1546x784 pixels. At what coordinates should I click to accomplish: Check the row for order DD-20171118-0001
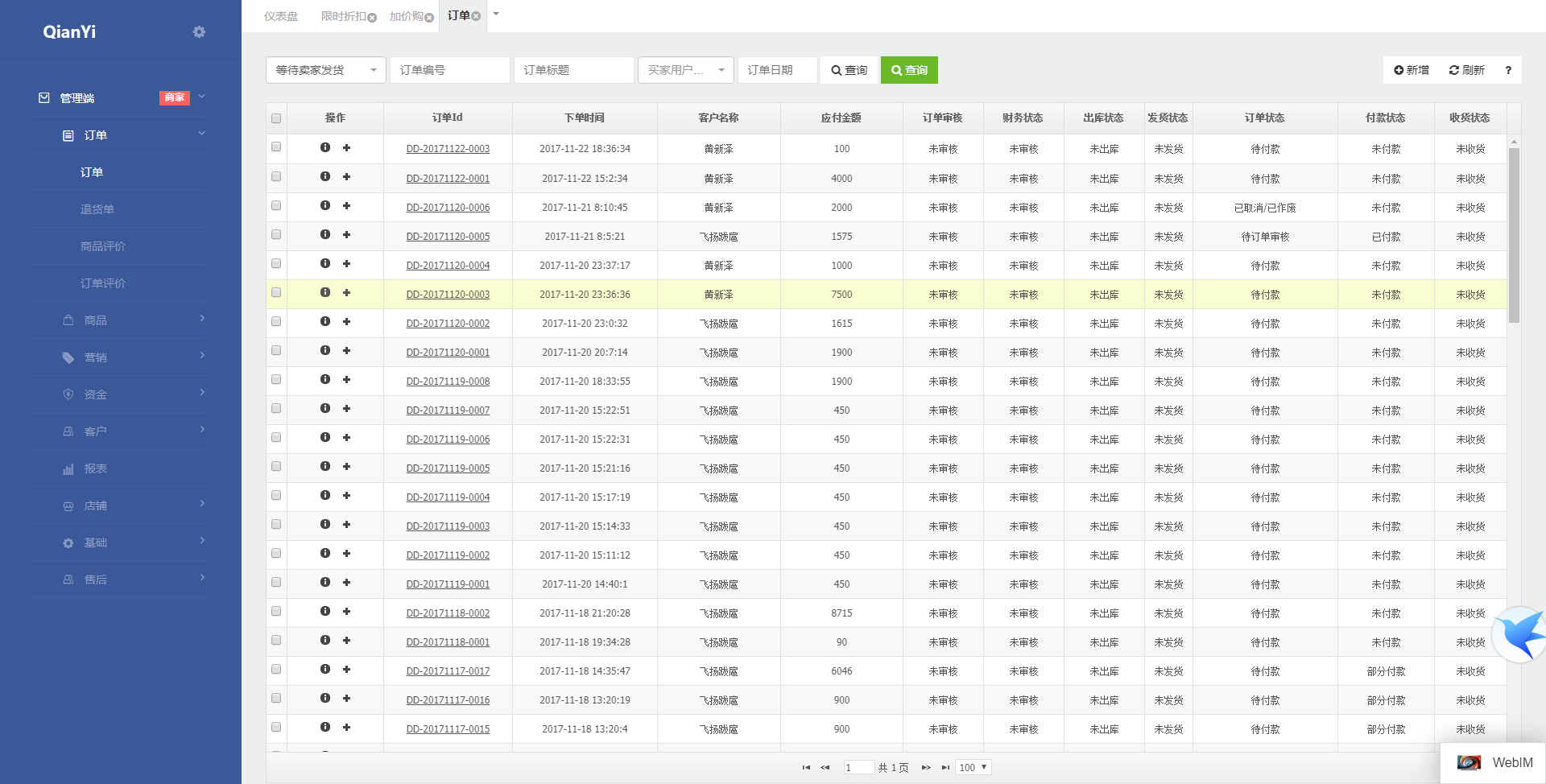pyautogui.click(x=276, y=639)
